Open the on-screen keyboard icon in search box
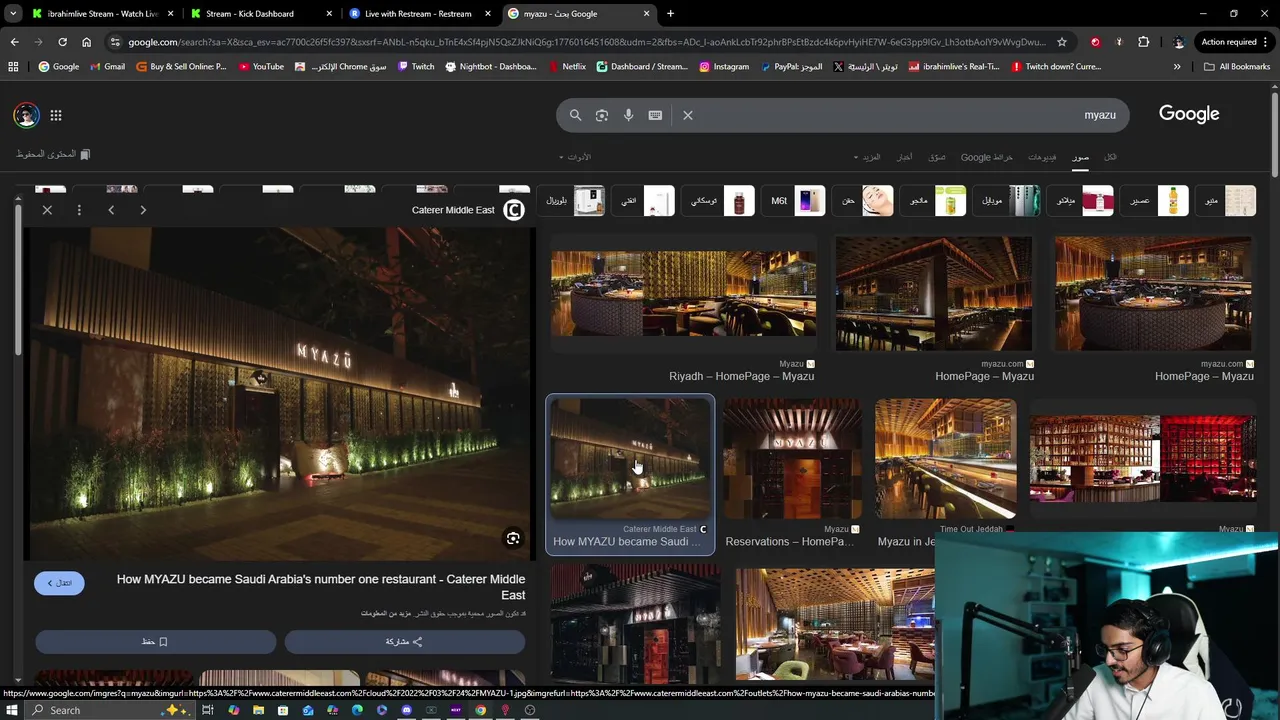 655,115
